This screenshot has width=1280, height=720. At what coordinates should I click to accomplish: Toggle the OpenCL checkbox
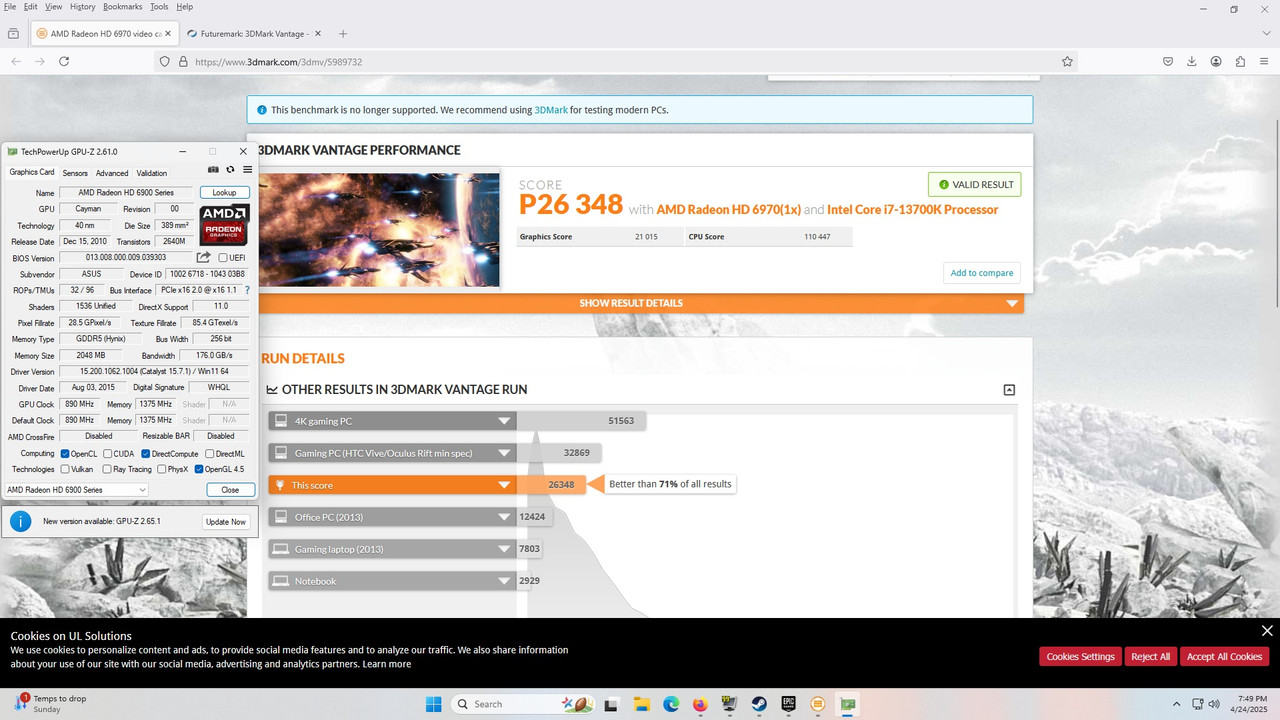point(65,454)
